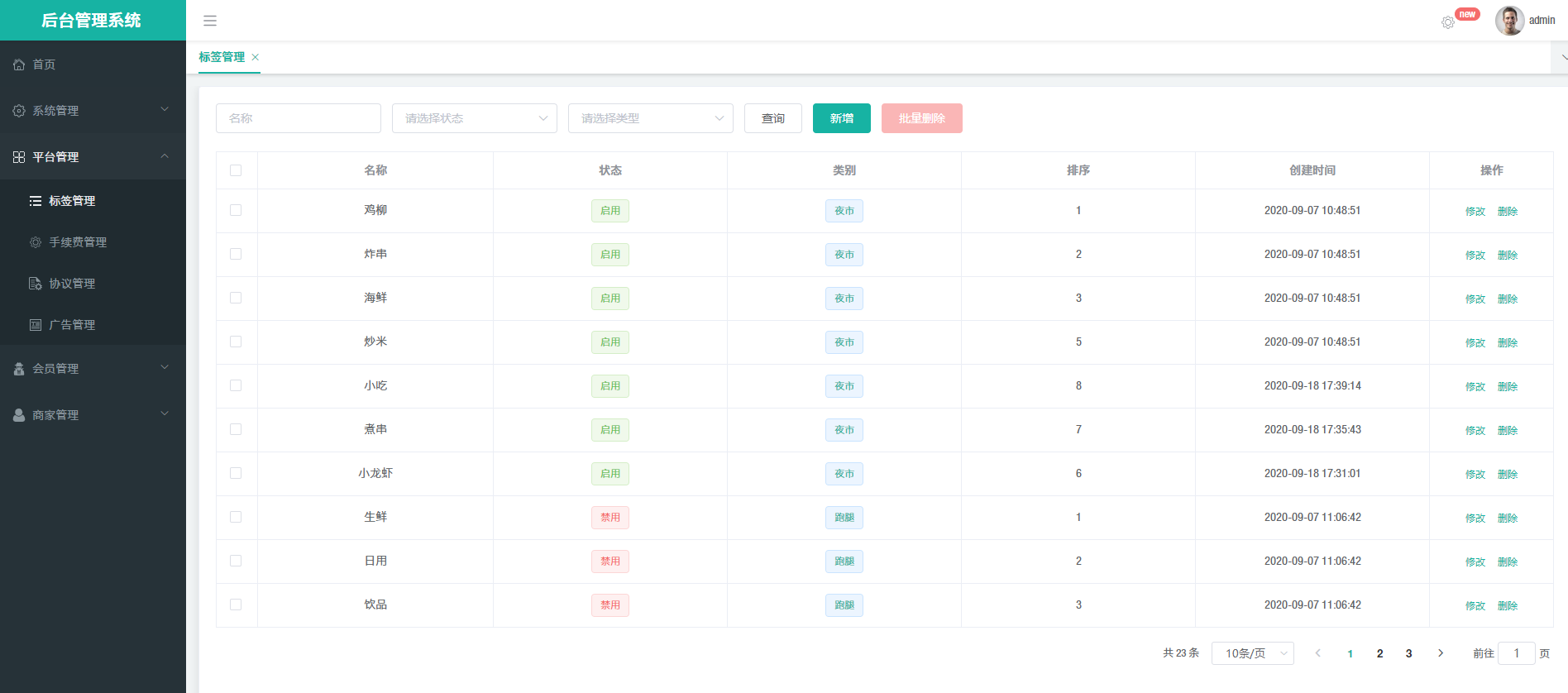1568x693 pixels.
Task: Toggle the select-all checkbox in table header
Action: click(x=236, y=170)
